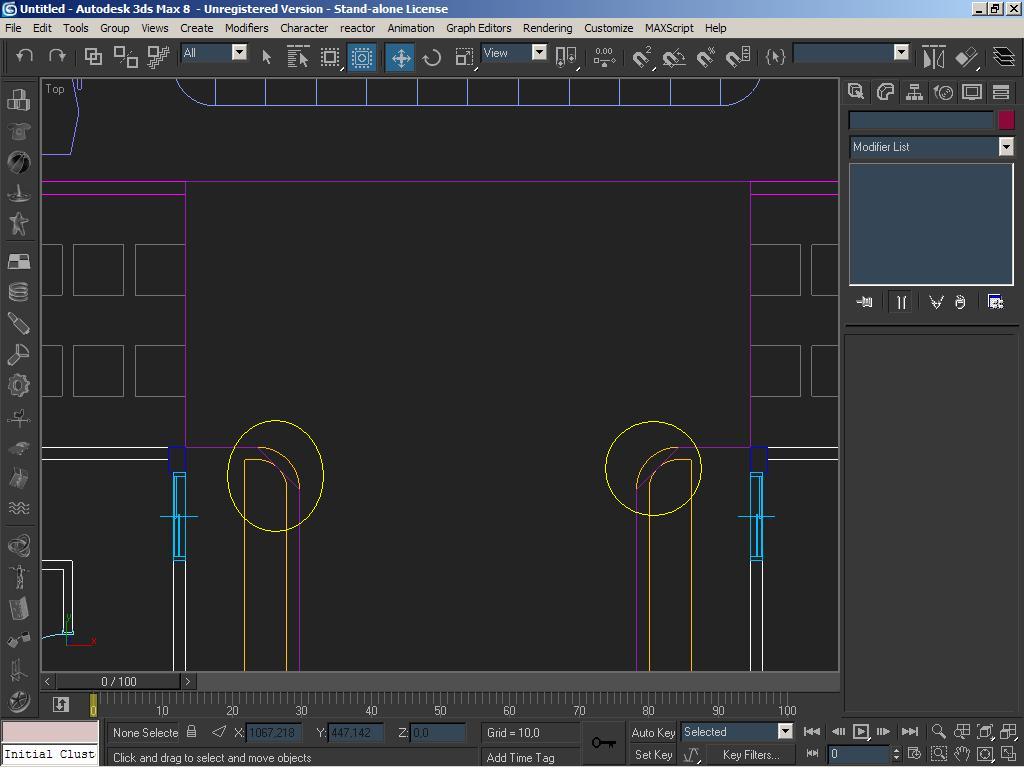This screenshot has height=768, width=1024.
Task: Switch to the Modify command panel tab
Action: (x=885, y=92)
